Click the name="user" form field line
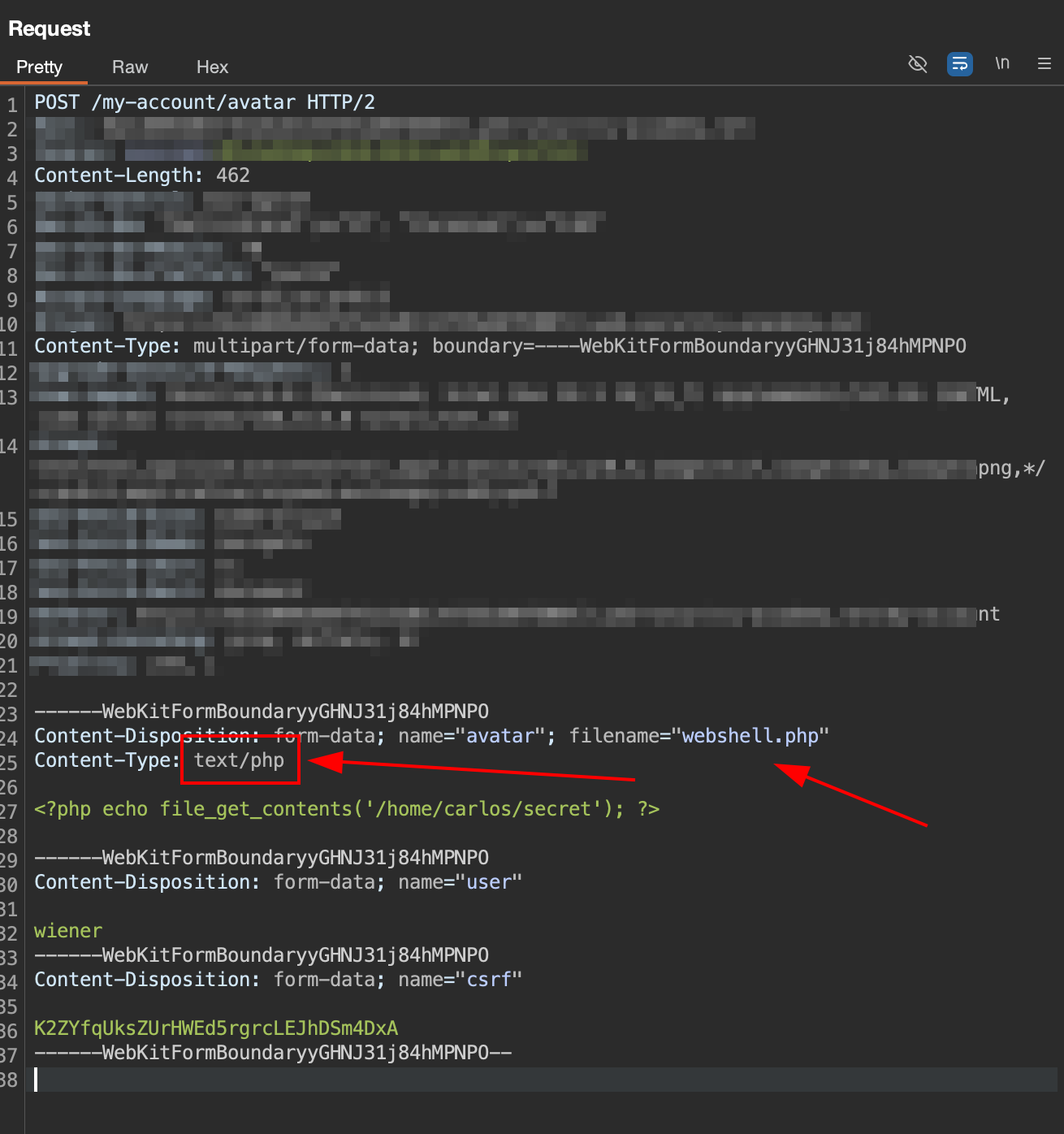1064x1134 pixels. point(278,882)
